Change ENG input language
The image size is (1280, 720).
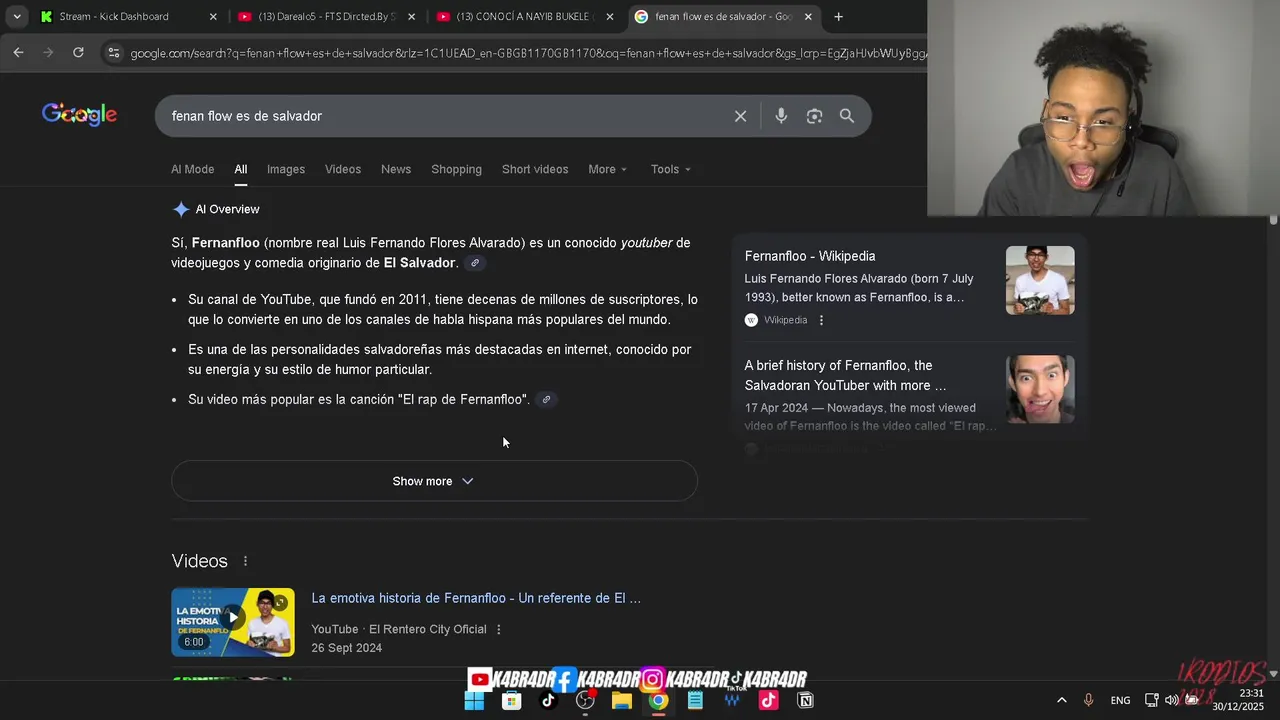tap(1120, 701)
